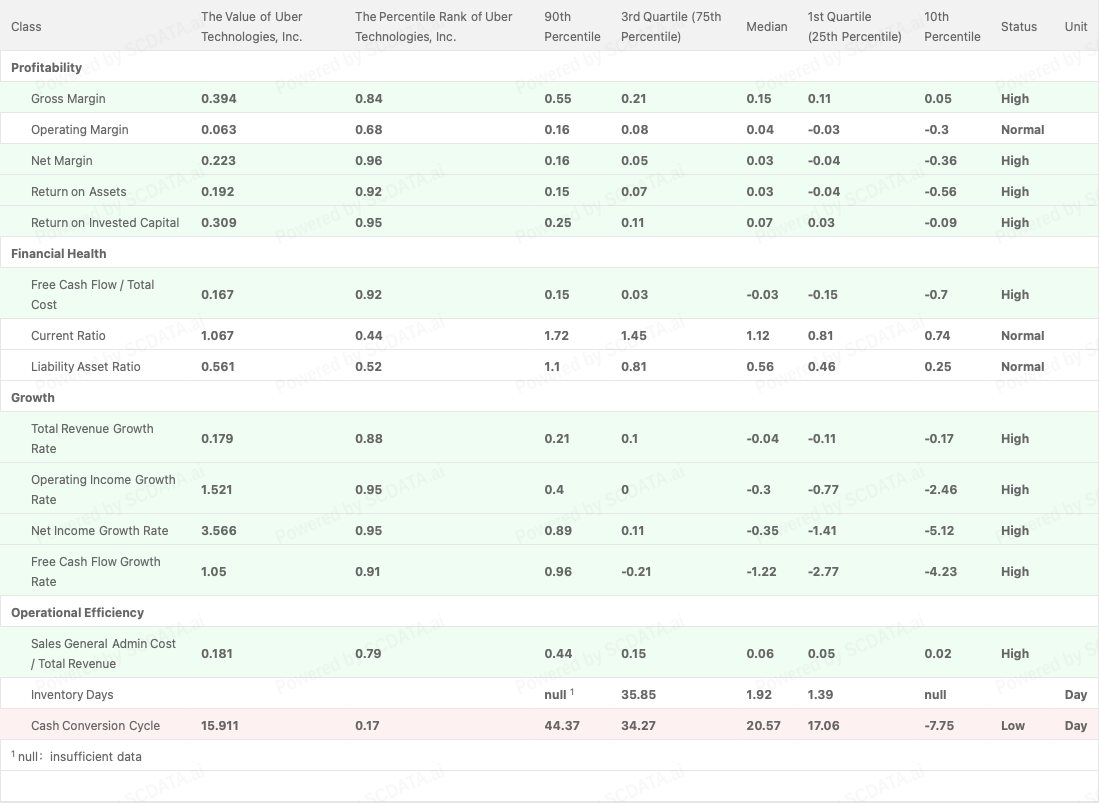Select the Return on Invested Capital label
Image resolution: width=1099 pixels, height=803 pixels.
coord(105,223)
